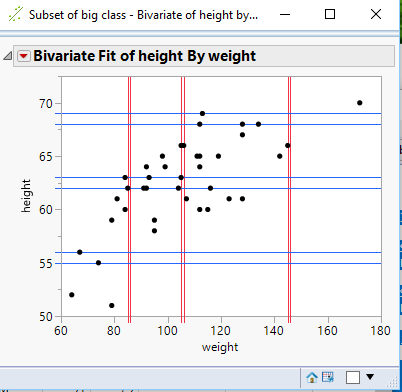
Task: Tick the empty checkbox in the bottom bar
Action: [x=353, y=378]
